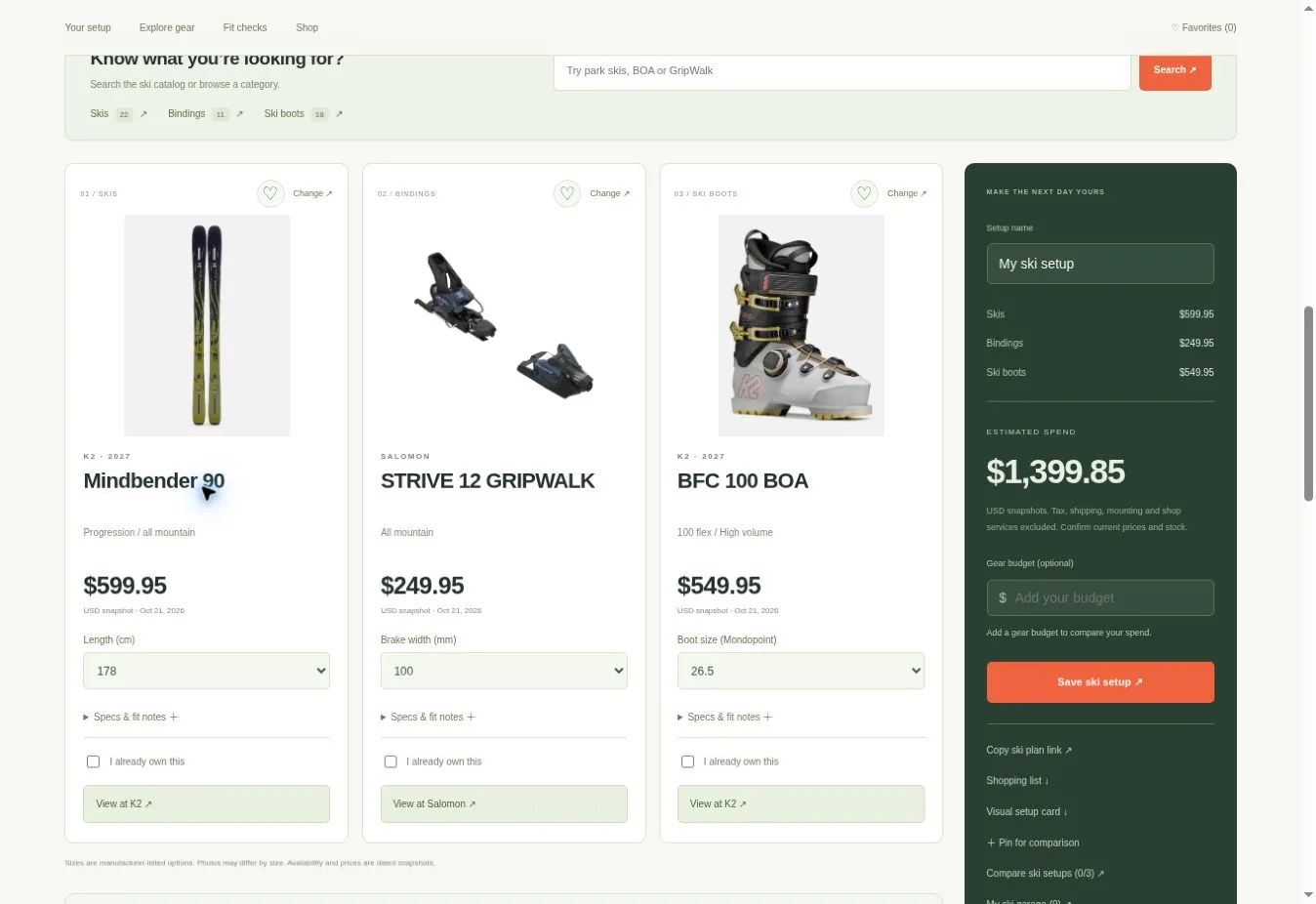The image size is (1316, 904).
Task: Open the Fit checks menu item
Action: (x=245, y=27)
